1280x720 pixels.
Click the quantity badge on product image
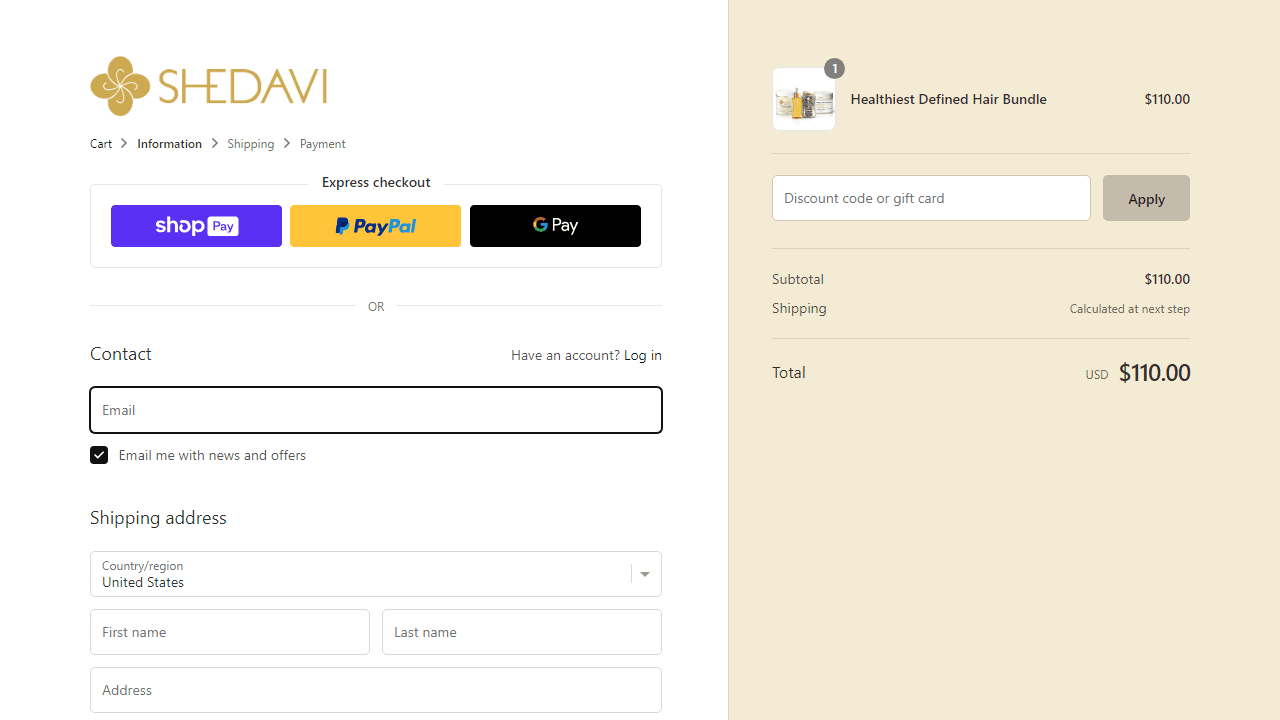point(834,68)
